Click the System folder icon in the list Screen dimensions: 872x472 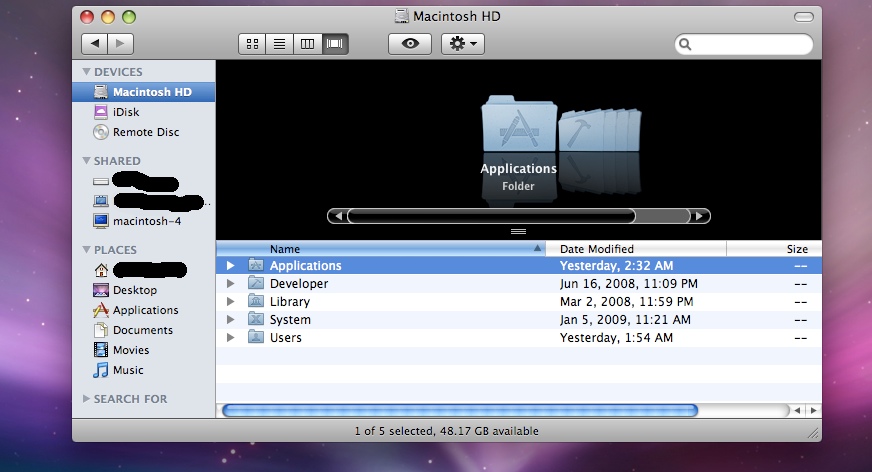point(256,319)
